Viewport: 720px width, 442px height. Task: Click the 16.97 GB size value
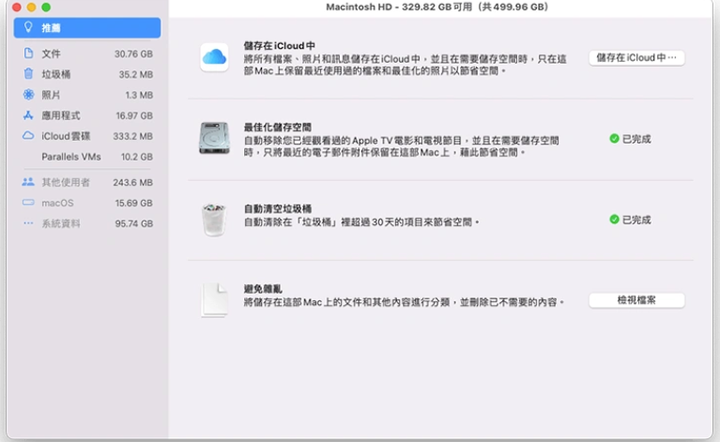click(x=134, y=116)
